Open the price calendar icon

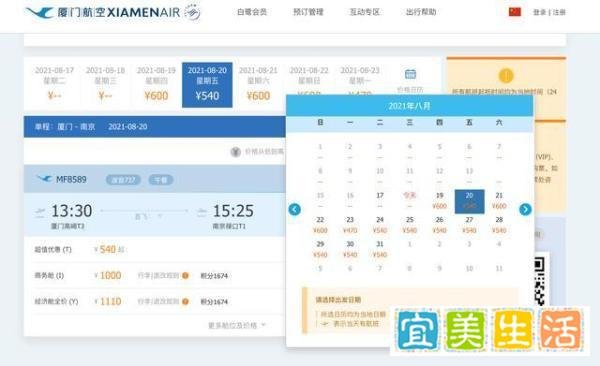coord(410,74)
